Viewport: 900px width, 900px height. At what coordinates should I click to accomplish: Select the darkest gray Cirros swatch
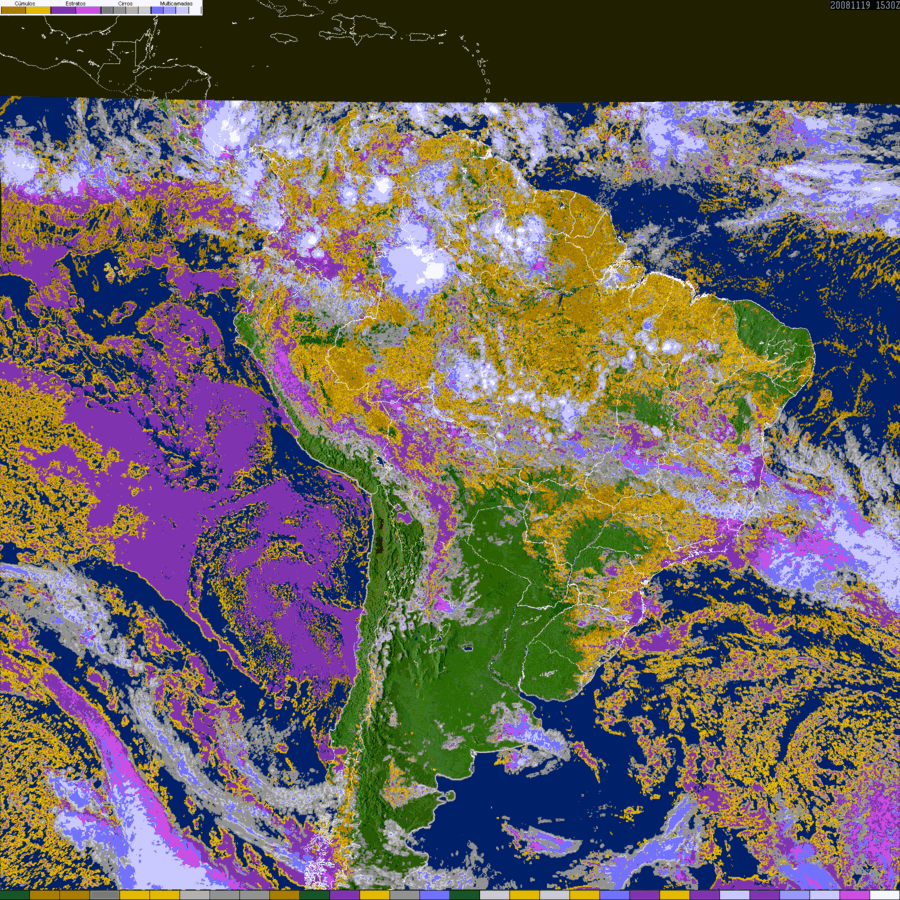point(107,10)
